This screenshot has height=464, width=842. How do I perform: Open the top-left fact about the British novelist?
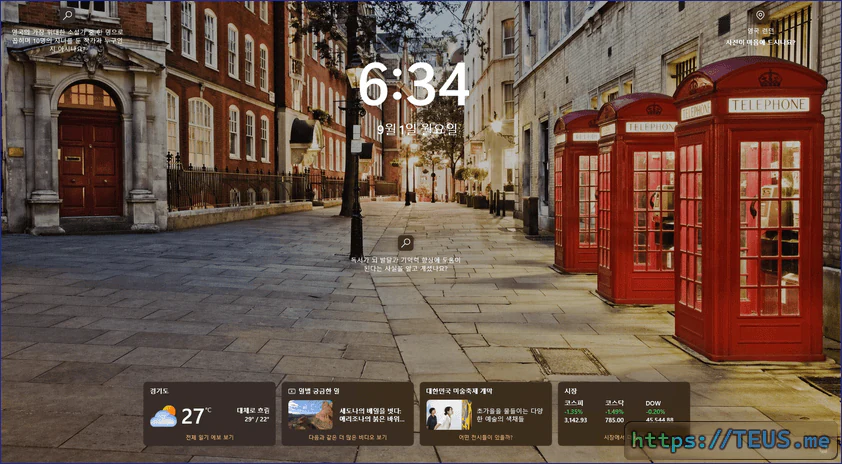click(67, 39)
